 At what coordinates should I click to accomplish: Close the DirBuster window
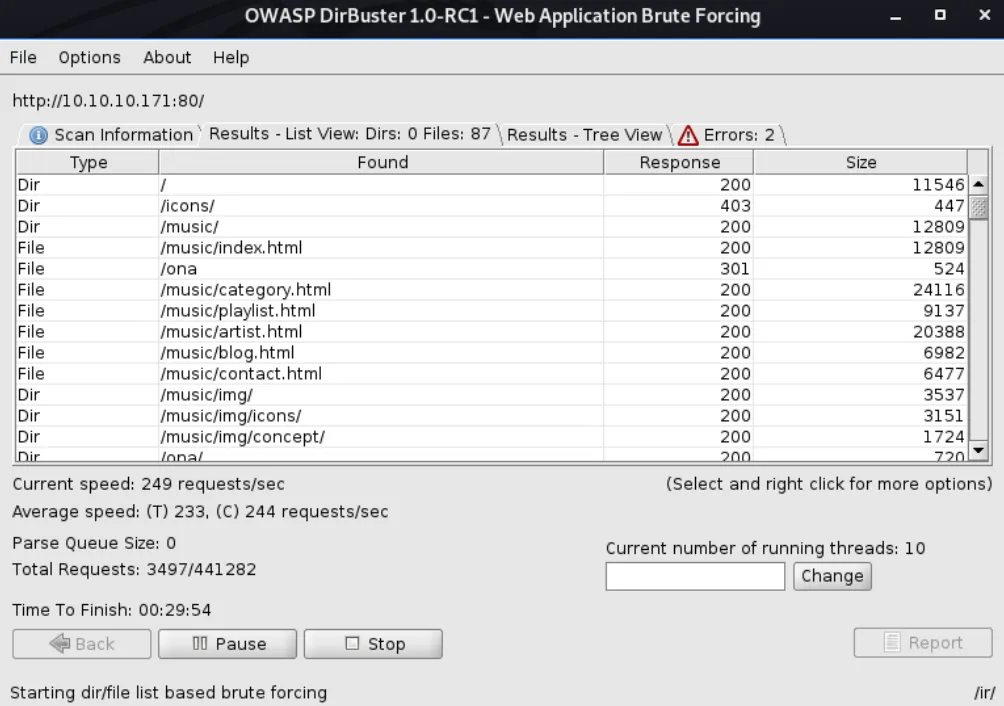coord(981,17)
